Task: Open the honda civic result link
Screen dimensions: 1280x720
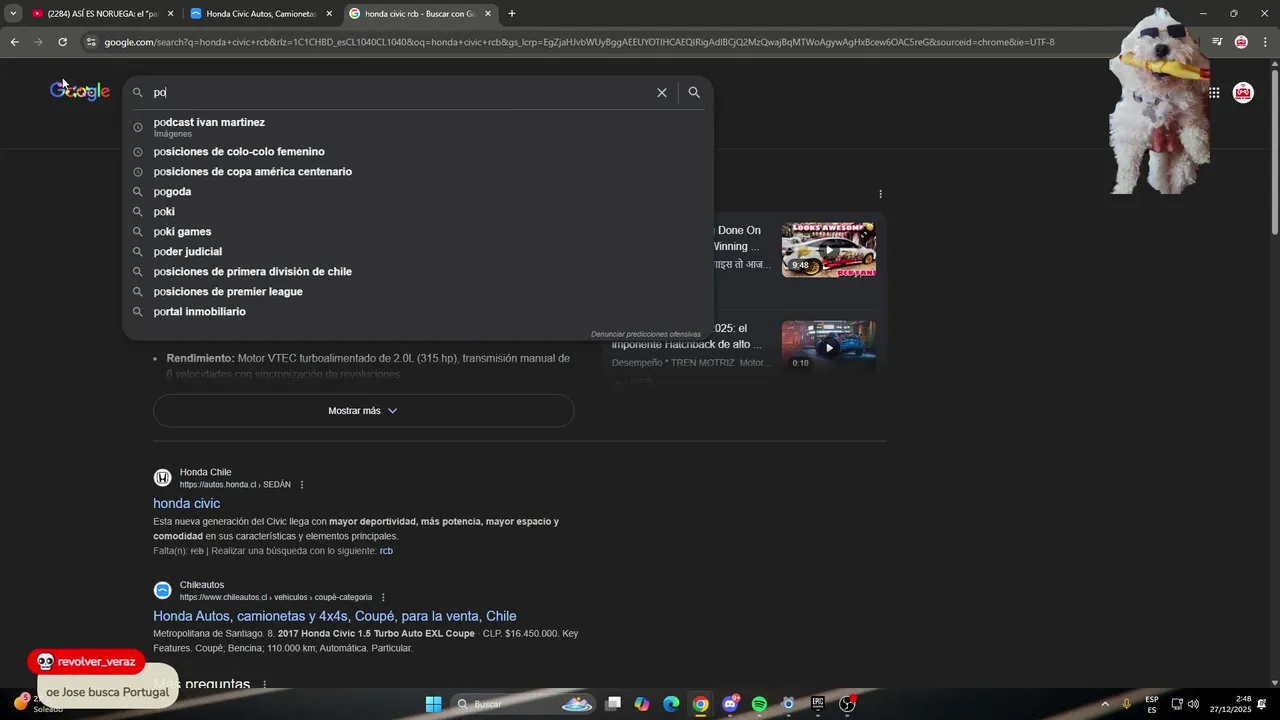Action: click(x=186, y=503)
